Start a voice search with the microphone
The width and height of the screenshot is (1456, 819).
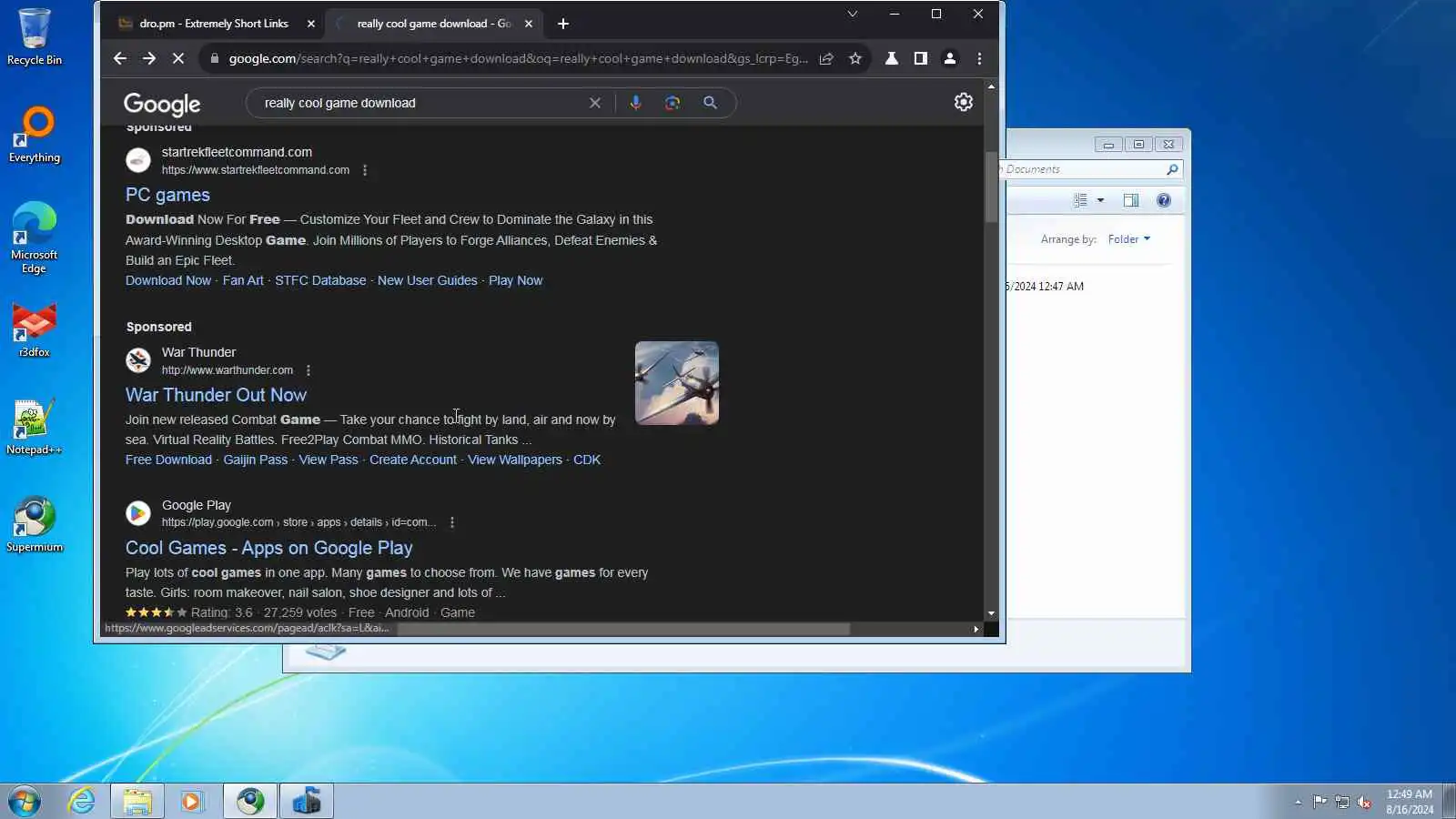pyautogui.click(x=636, y=103)
